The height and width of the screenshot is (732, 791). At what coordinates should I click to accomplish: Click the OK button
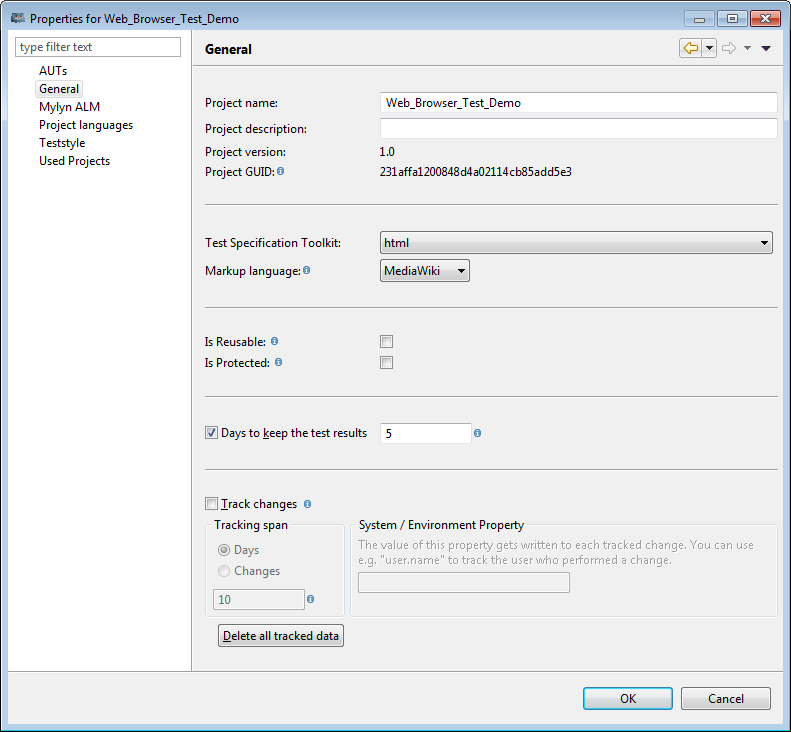[x=628, y=699]
